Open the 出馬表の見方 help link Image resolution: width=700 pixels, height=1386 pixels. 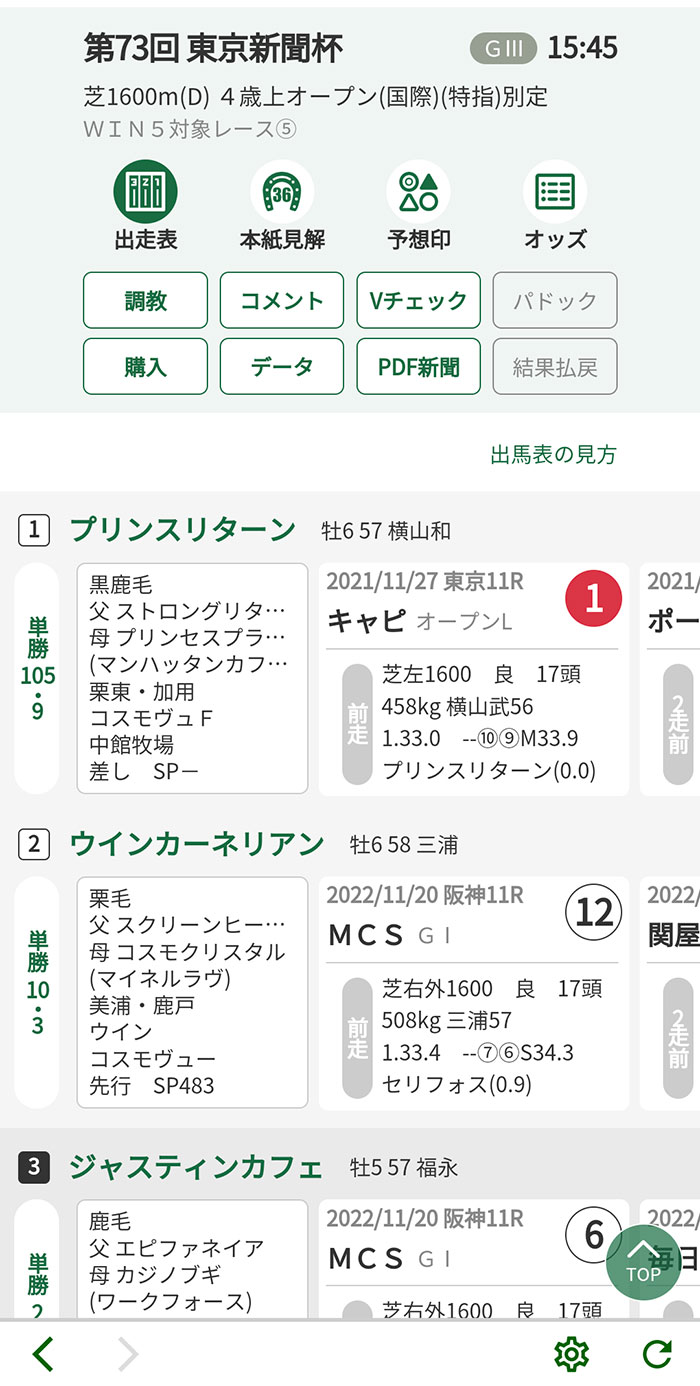[553, 455]
